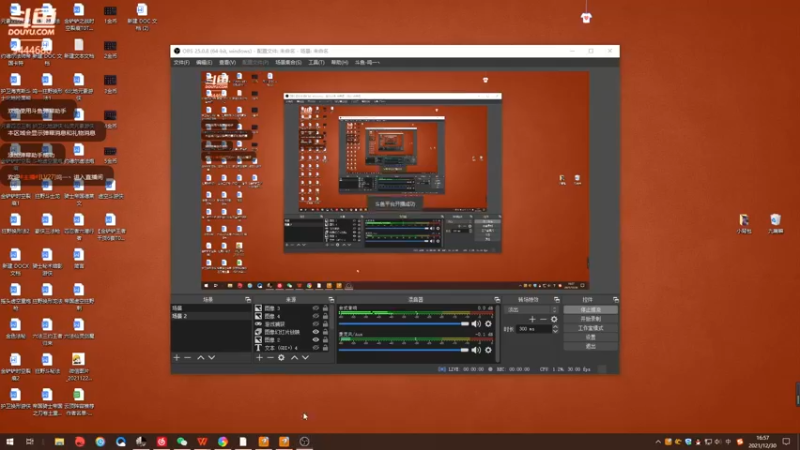Adjust the 麦克风/Aux volume slider
This screenshot has height=450, width=800.
tap(404, 350)
